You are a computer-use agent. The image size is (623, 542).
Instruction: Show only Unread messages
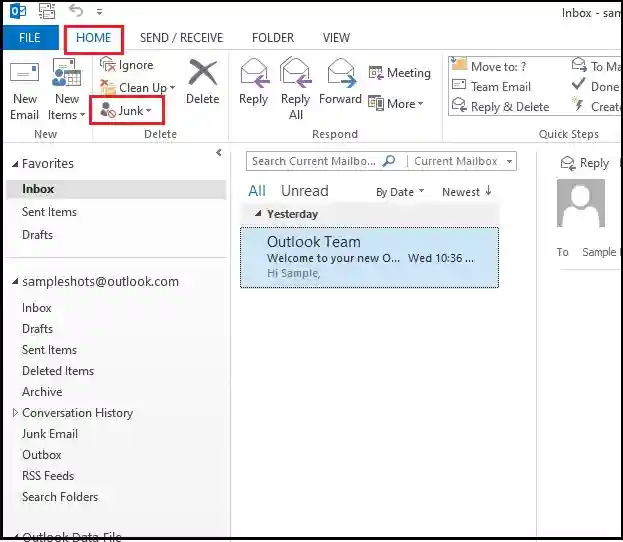(x=304, y=191)
